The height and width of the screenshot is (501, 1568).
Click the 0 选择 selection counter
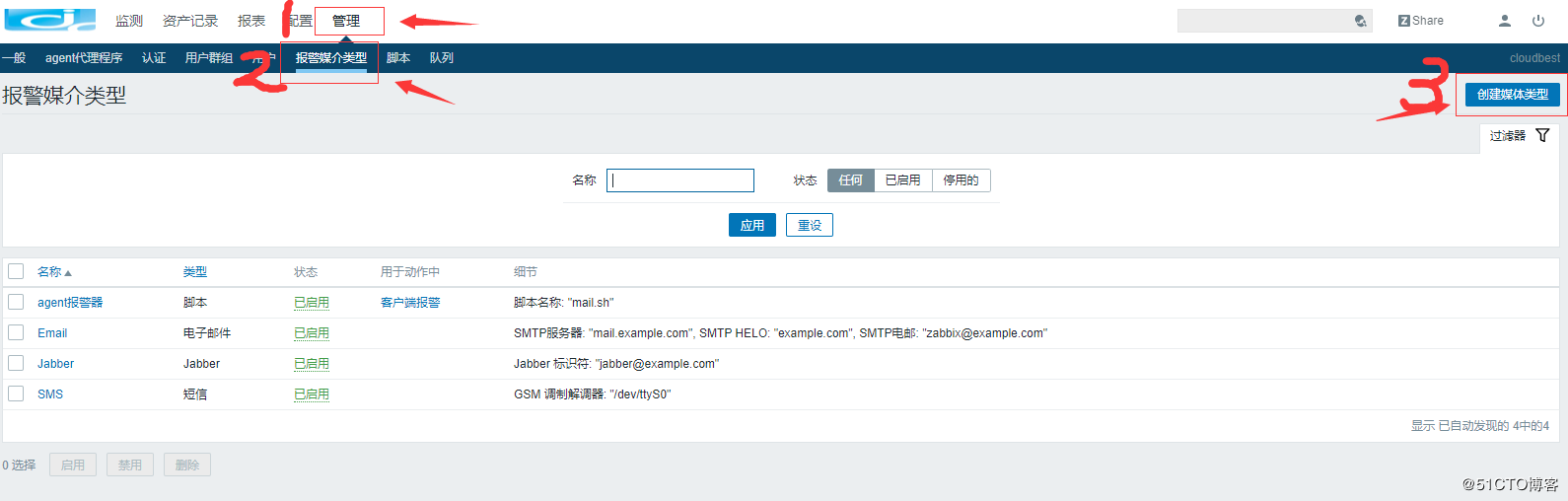[19, 465]
